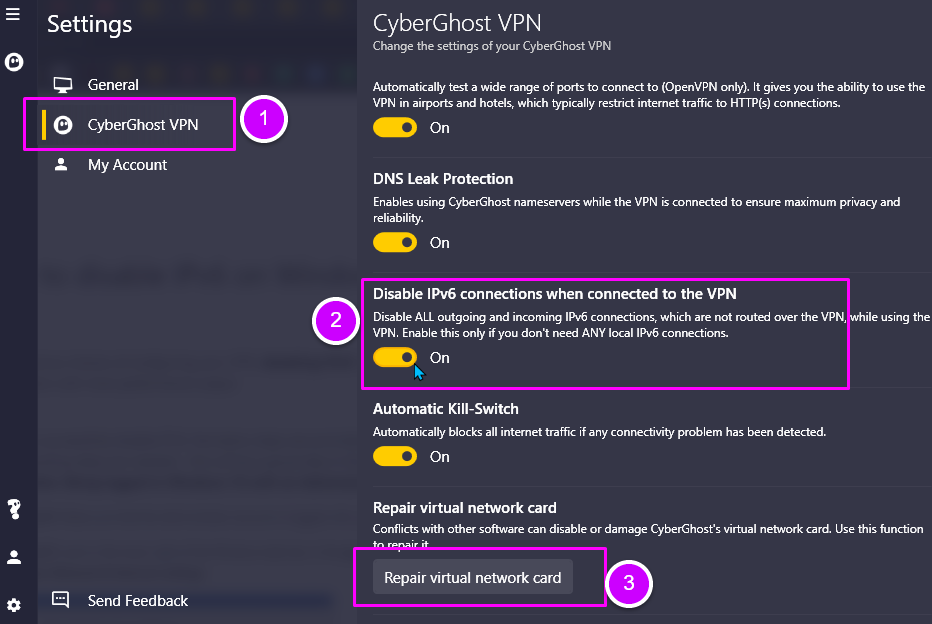932x624 pixels.
Task: Click the CyberGhost ghost logo in the sidebar
Action: 13,62
